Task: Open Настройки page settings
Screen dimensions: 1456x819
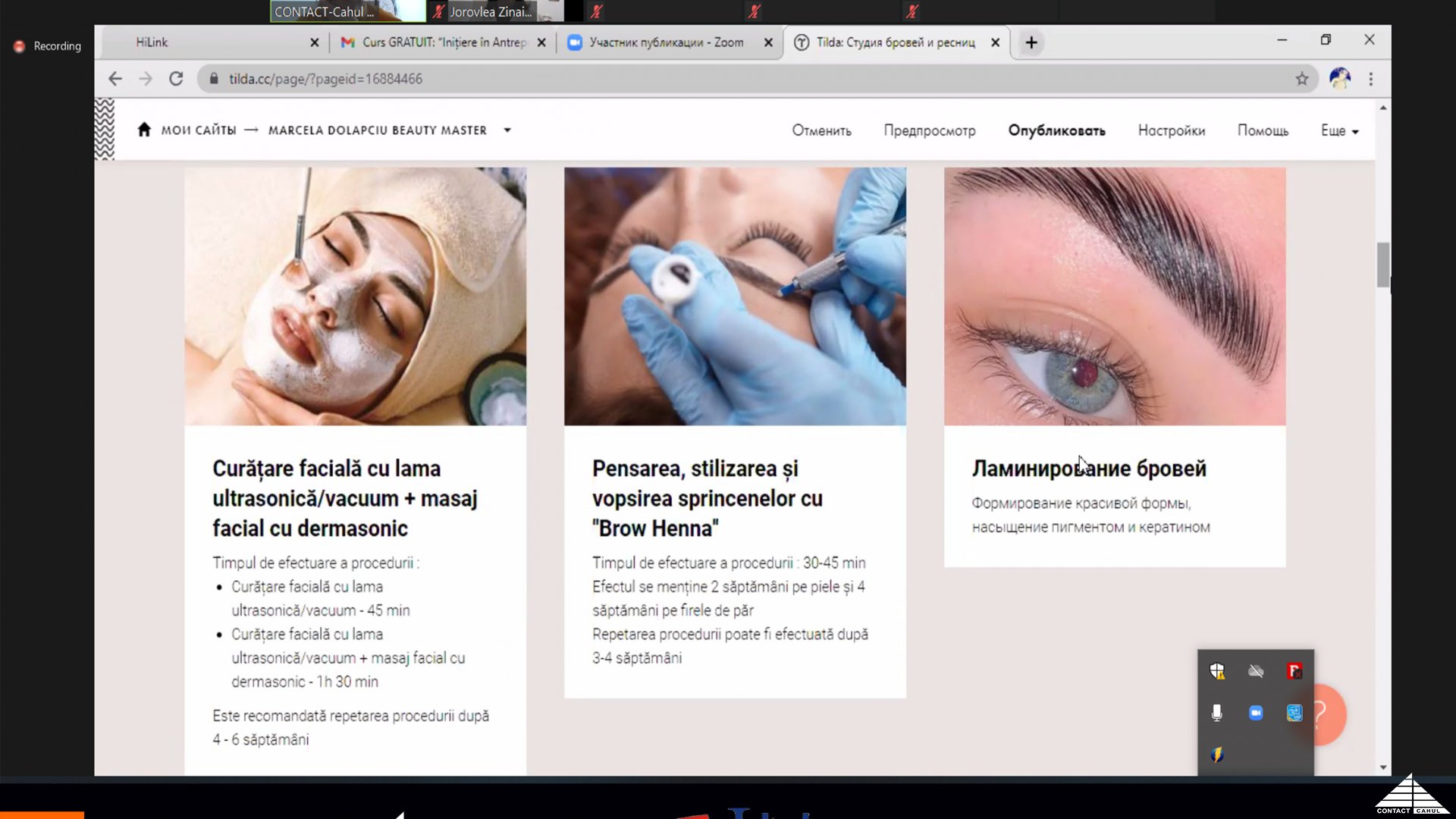Action: [x=1171, y=130]
